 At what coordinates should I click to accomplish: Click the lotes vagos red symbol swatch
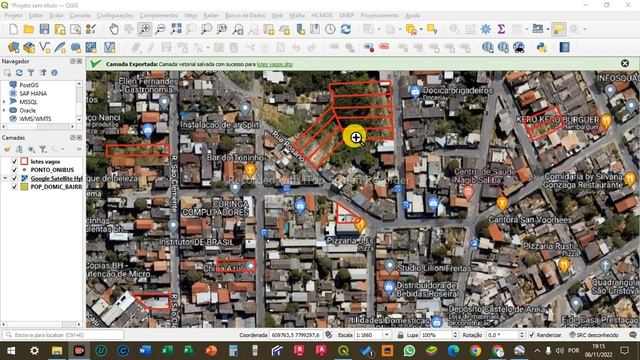24,162
